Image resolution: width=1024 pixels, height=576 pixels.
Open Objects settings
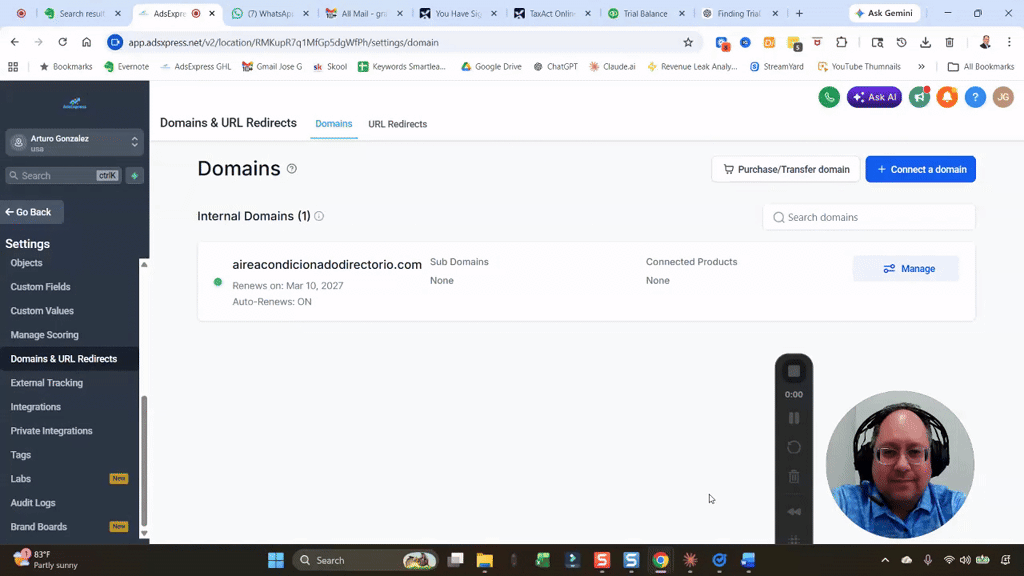26,263
